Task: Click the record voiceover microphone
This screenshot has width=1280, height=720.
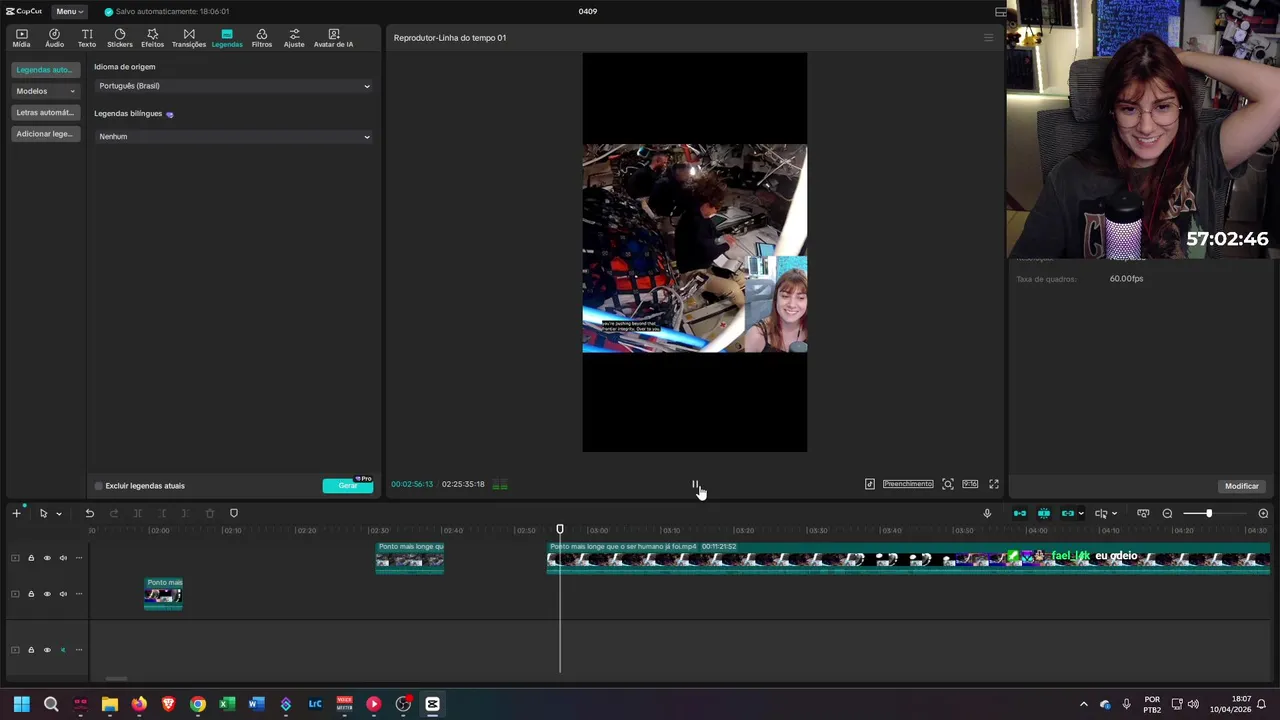Action: 987,513
